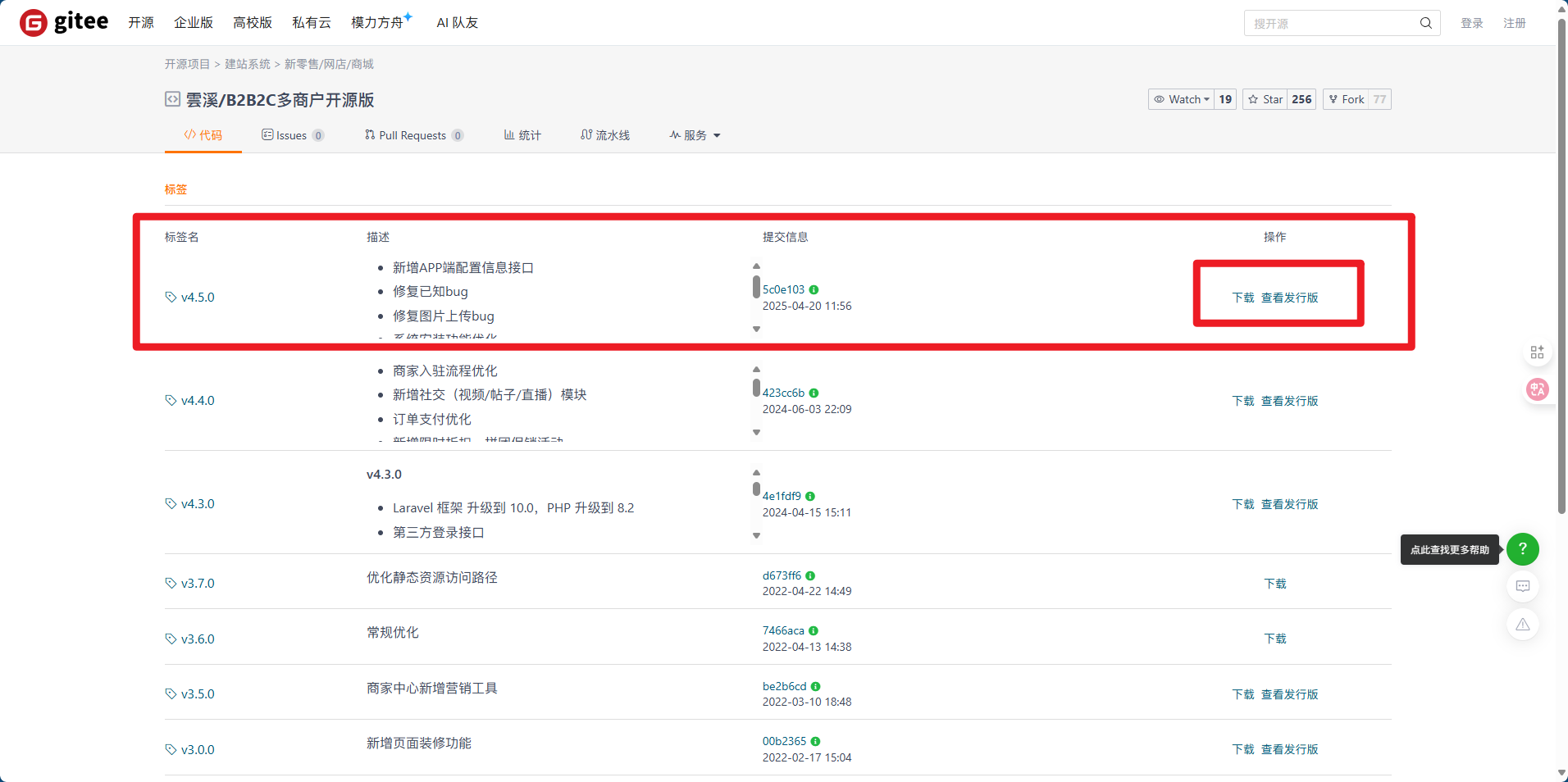Click green status icon next to 5c0e103

814,289
